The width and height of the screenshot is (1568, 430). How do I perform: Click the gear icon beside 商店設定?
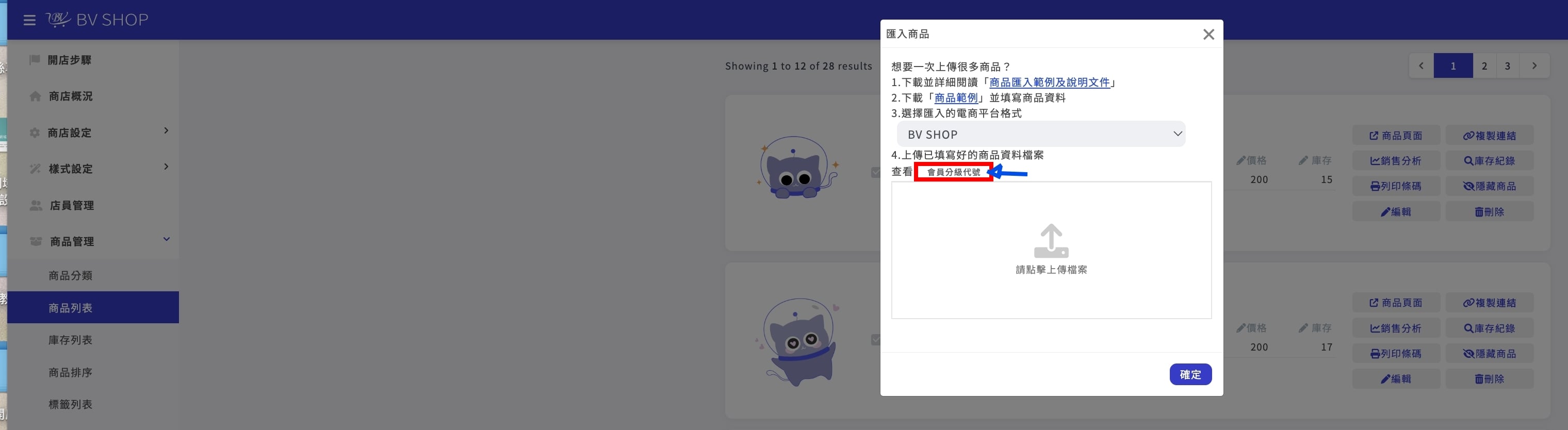click(x=35, y=133)
